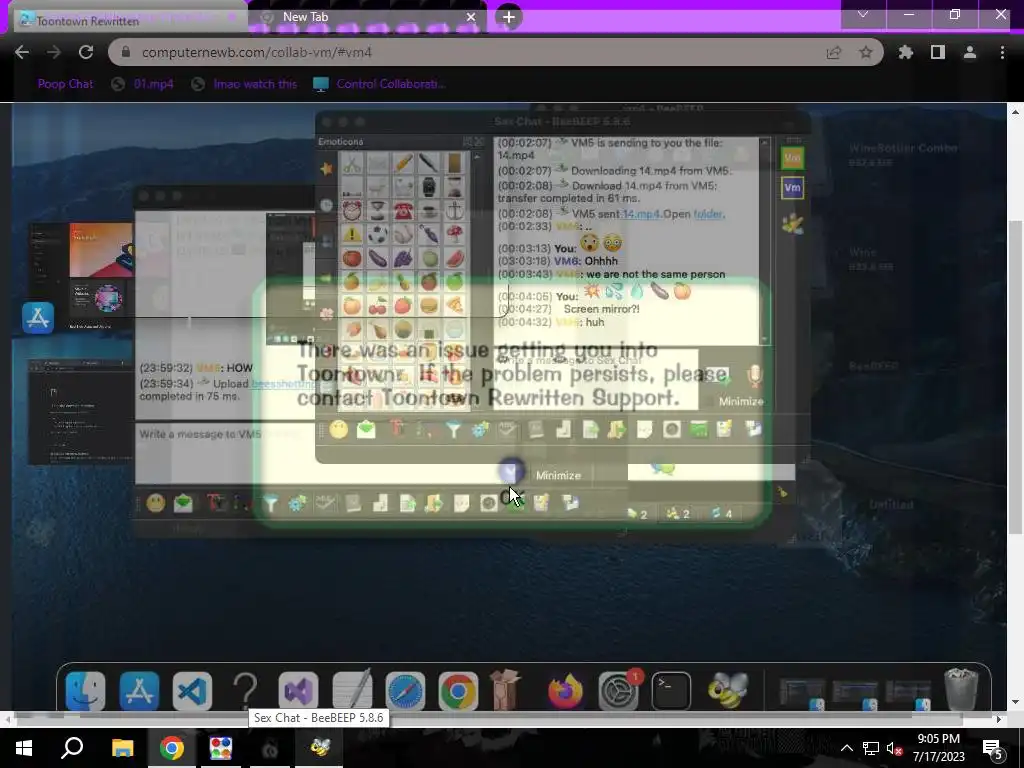The height and width of the screenshot is (768, 1024).
Task: Click Minimize in Sex Chat window
Action: point(741,402)
